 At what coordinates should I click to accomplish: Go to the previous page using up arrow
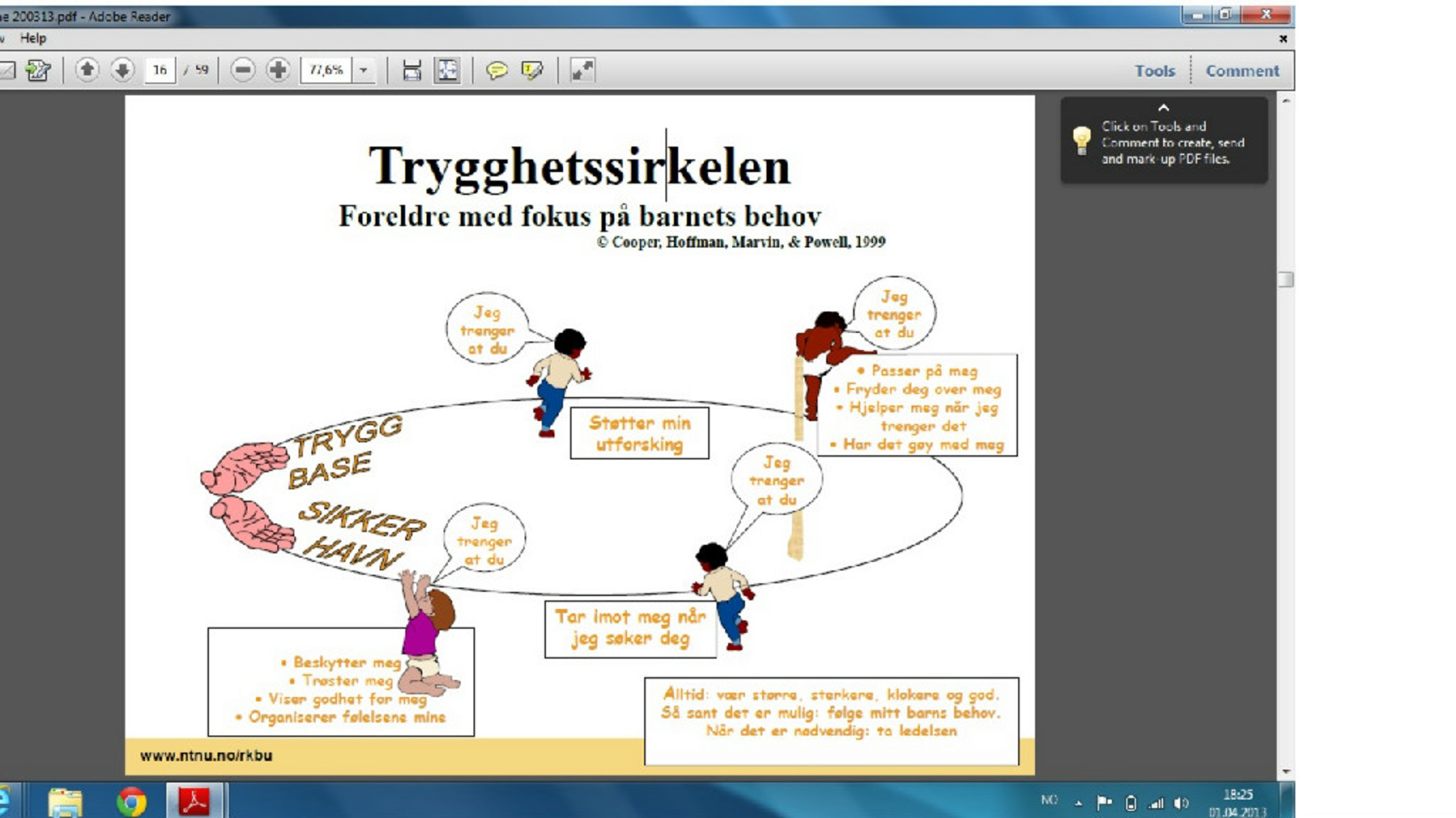(87, 70)
